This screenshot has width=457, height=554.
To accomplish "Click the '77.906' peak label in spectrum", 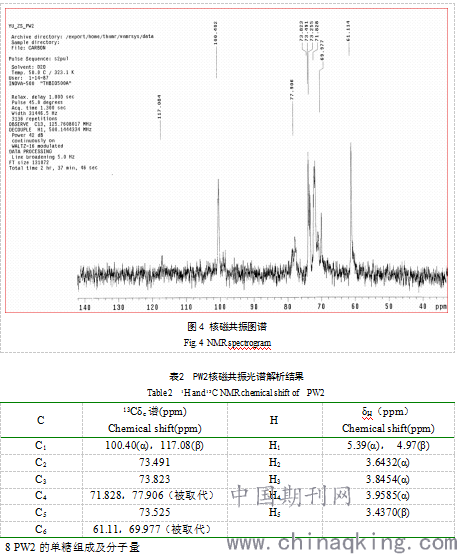I will click(x=292, y=90).
